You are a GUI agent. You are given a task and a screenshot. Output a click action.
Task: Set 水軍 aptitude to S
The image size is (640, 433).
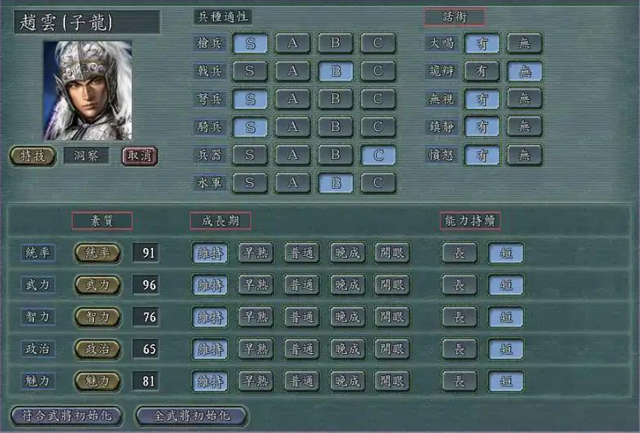point(250,183)
